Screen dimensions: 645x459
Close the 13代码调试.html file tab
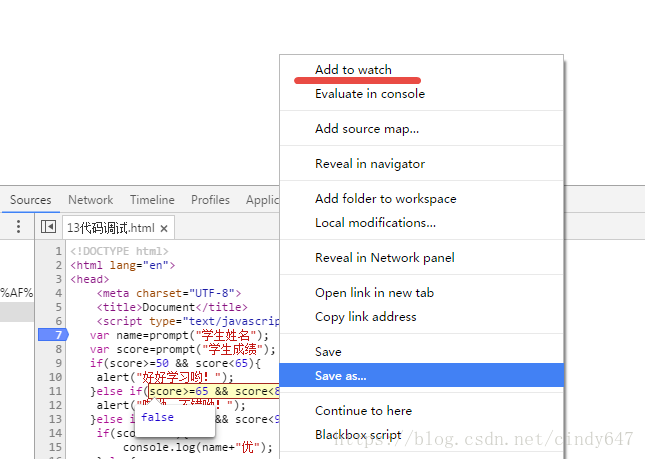tap(164, 228)
